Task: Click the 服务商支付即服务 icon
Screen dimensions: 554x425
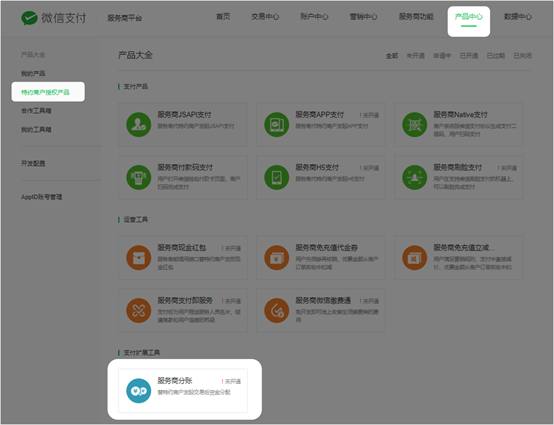Action: [x=138, y=311]
